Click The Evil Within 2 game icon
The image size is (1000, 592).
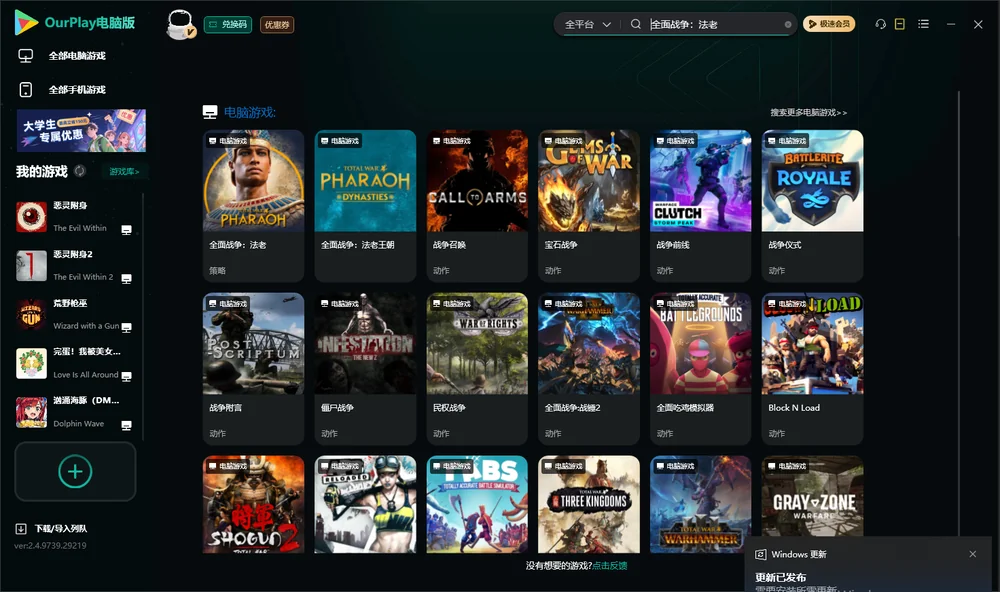coord(31,265)
